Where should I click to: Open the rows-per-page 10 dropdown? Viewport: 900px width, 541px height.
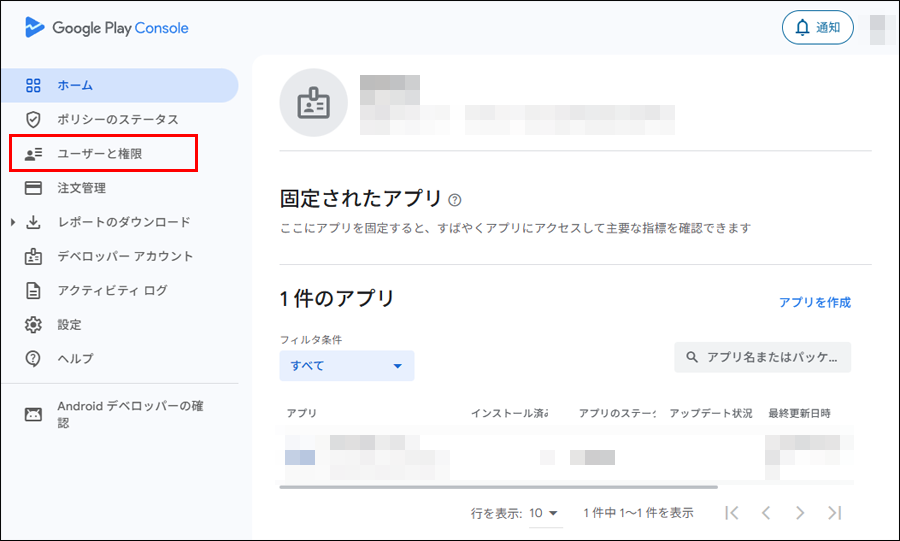pos(544,513)
